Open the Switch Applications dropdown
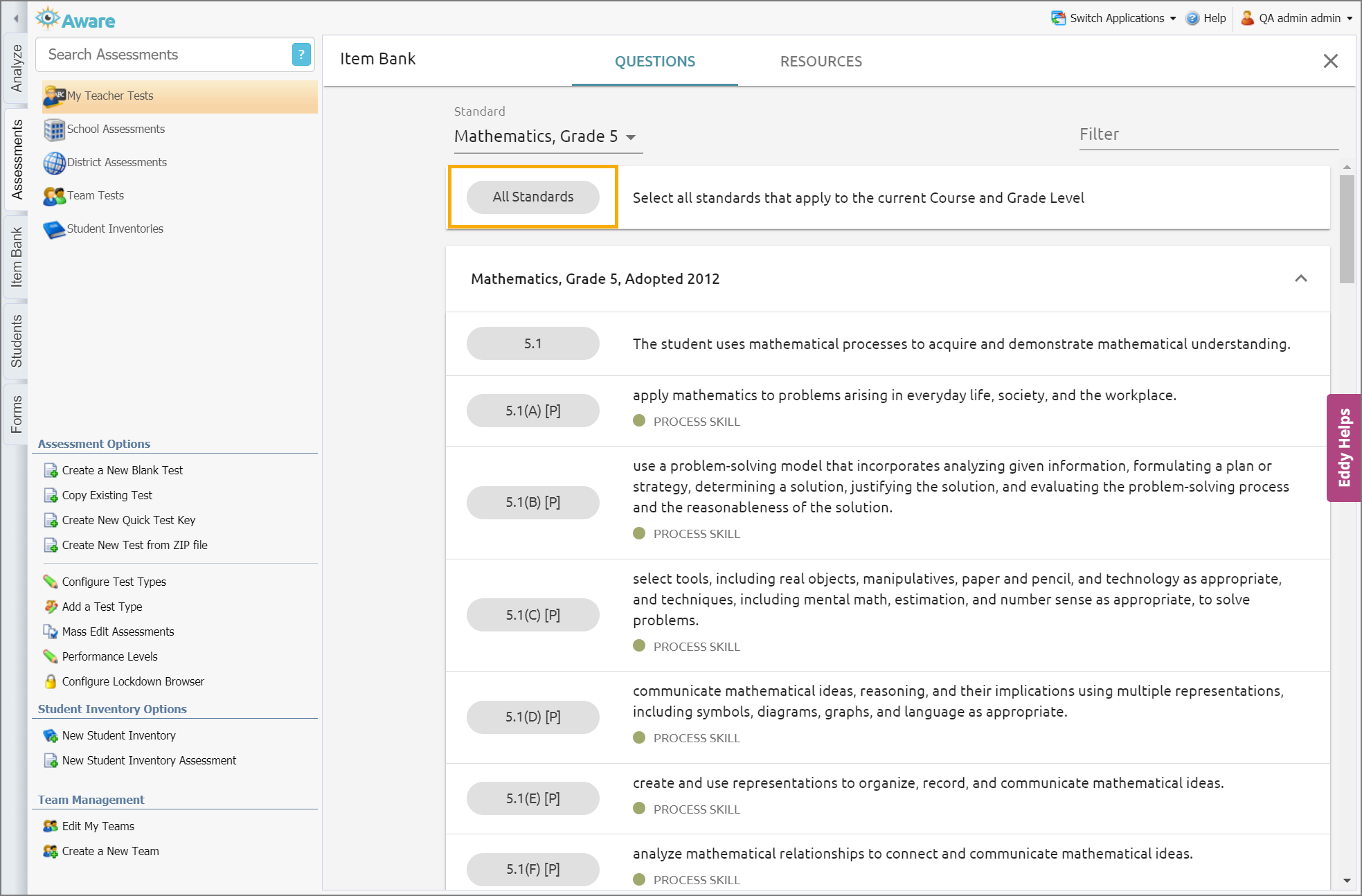This screenshot has height=896, width=1362. (x=1113, y=18)
